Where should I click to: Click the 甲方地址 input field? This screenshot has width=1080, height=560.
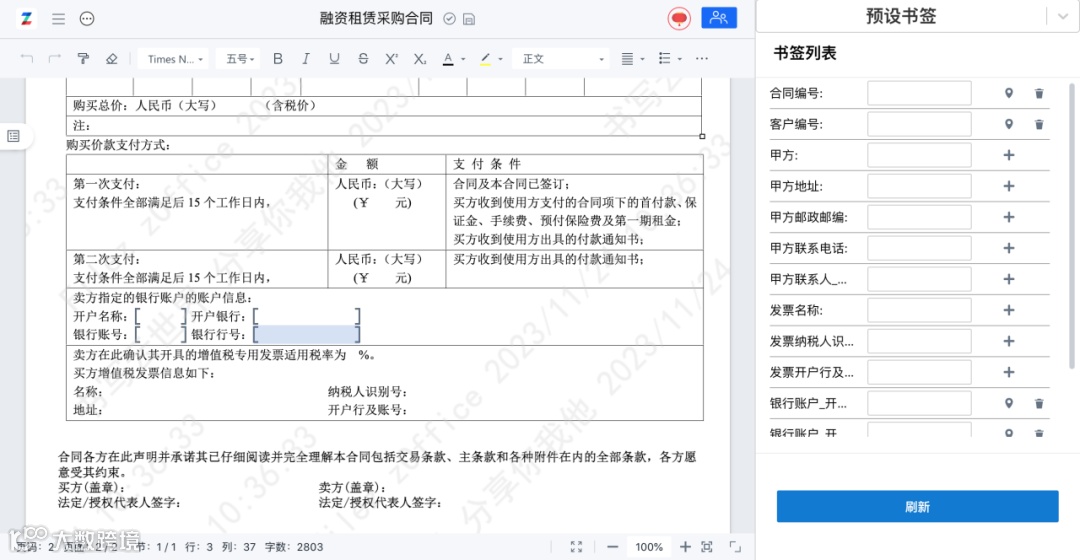[x=919, y=187]
